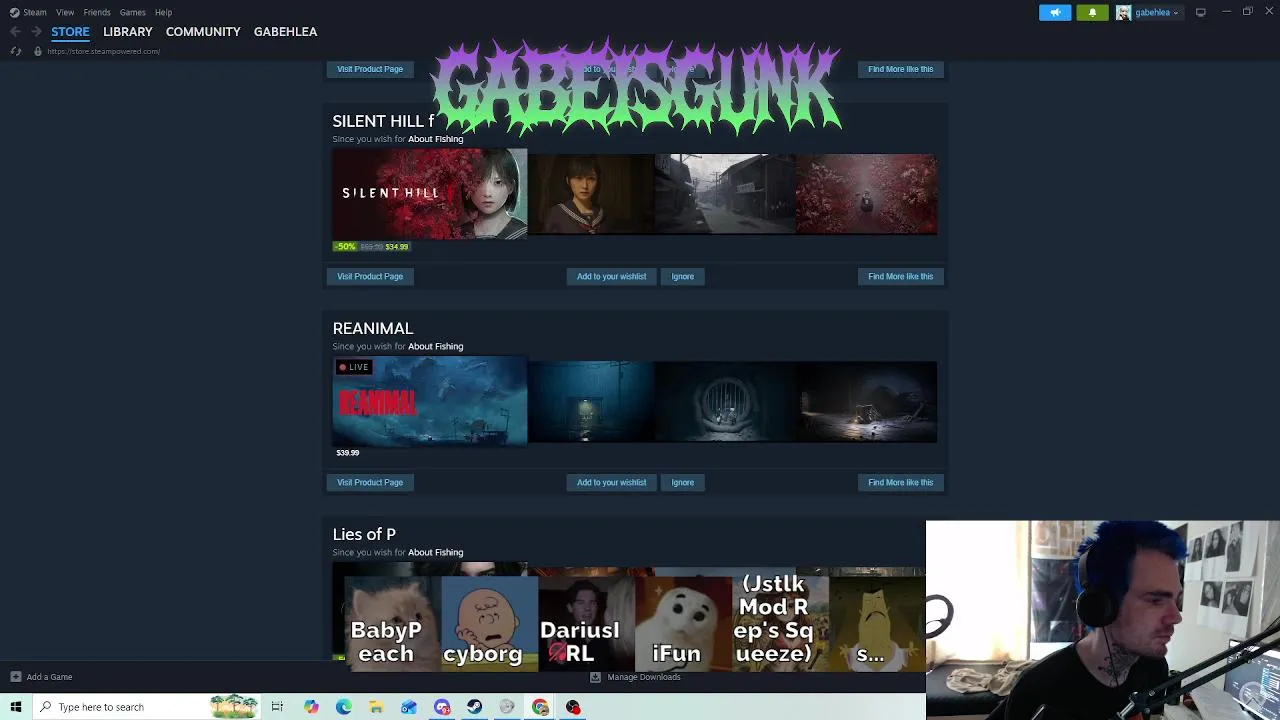The image size is (1280, 720).
Task: Switch to the LIBRARY tab
Action: coord(128,32)
